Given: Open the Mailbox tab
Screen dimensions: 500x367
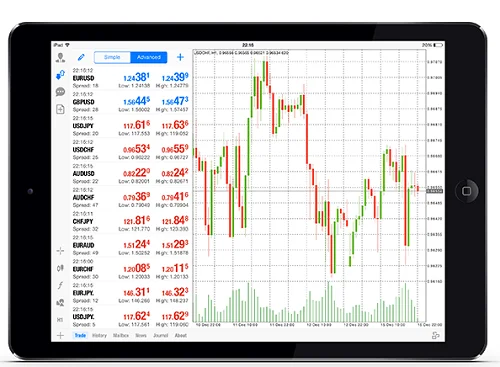Looking at the screenshot, I should pos(121,335).
